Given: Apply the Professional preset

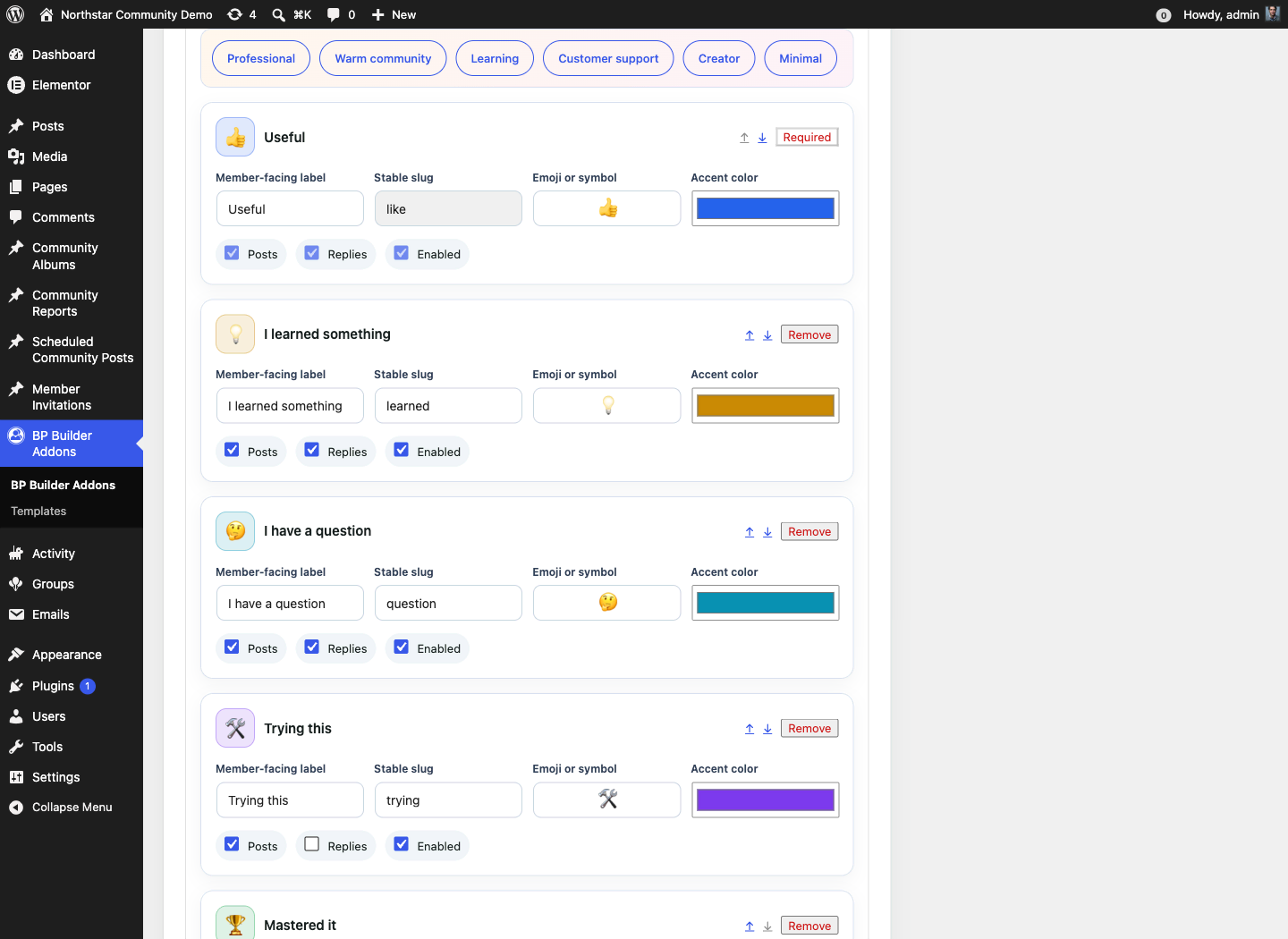Looking at the screenshot, I should (261, 58).
